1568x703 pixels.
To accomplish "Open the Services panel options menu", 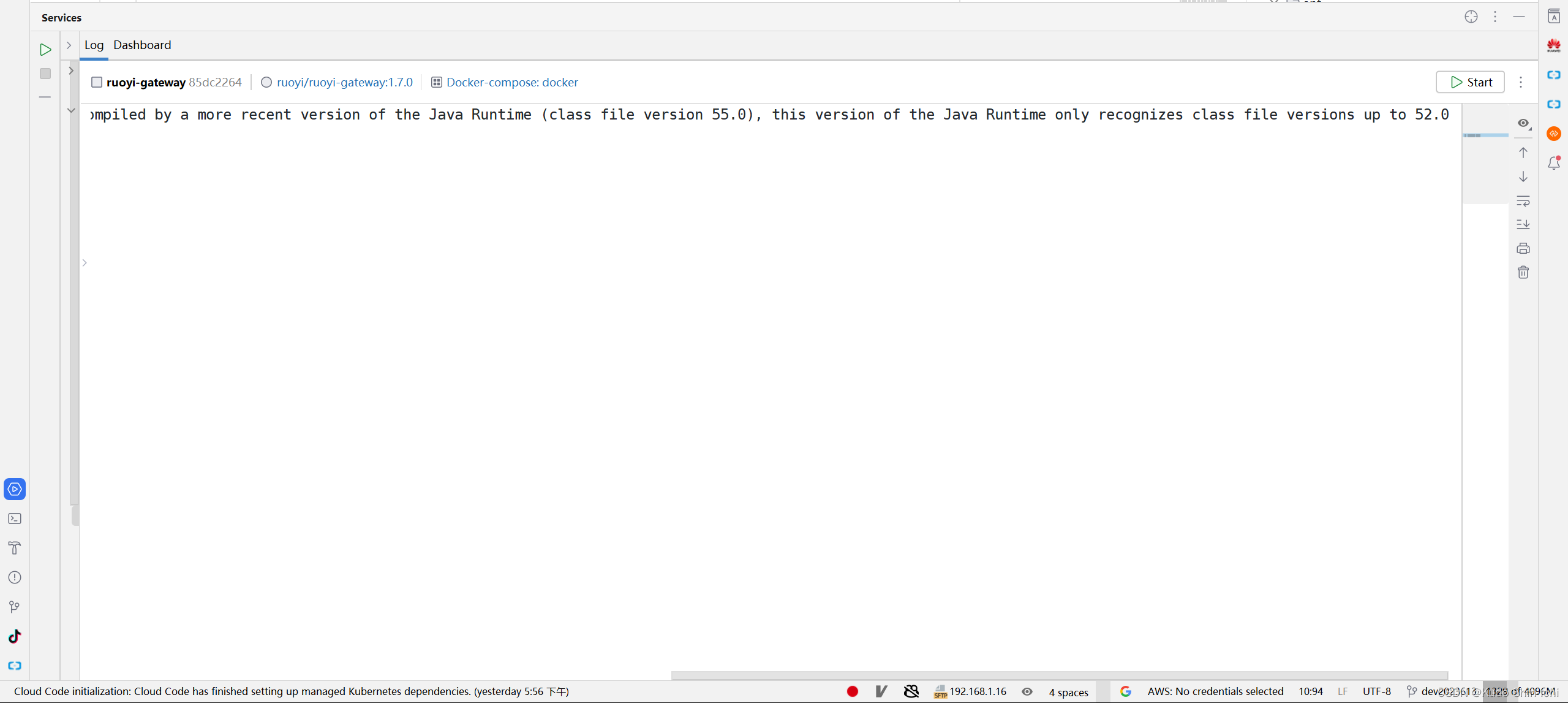I will point(1495,17).
